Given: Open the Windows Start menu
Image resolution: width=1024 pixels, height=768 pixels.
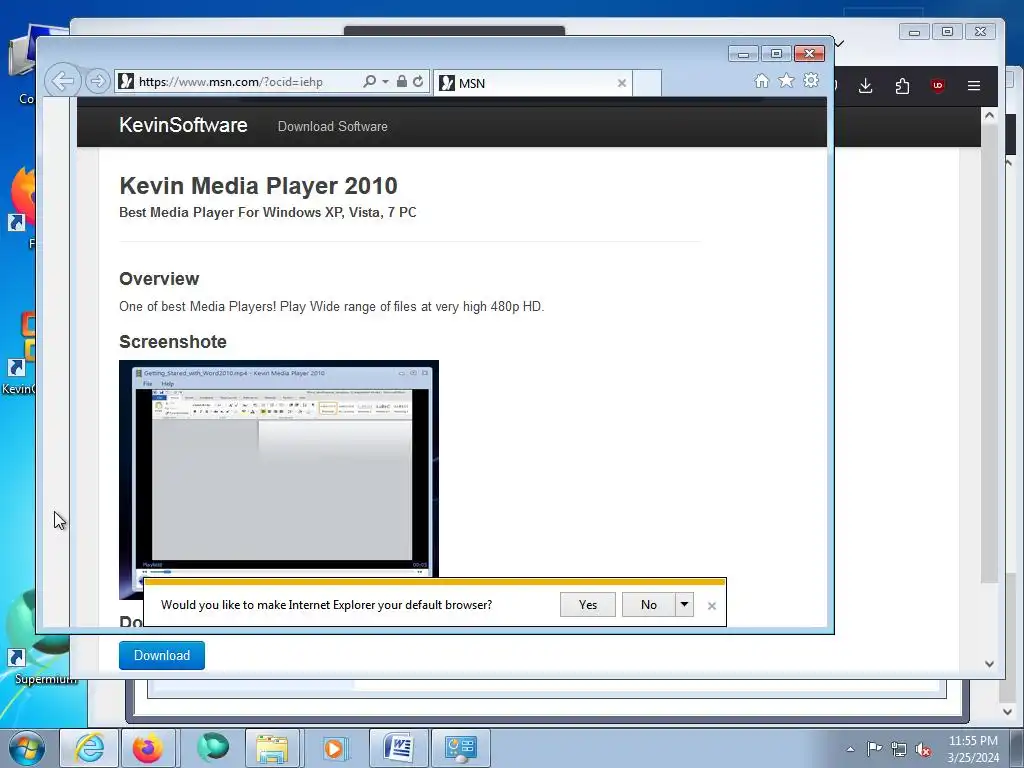Looking at the screenshot, I should click(26, 748).
